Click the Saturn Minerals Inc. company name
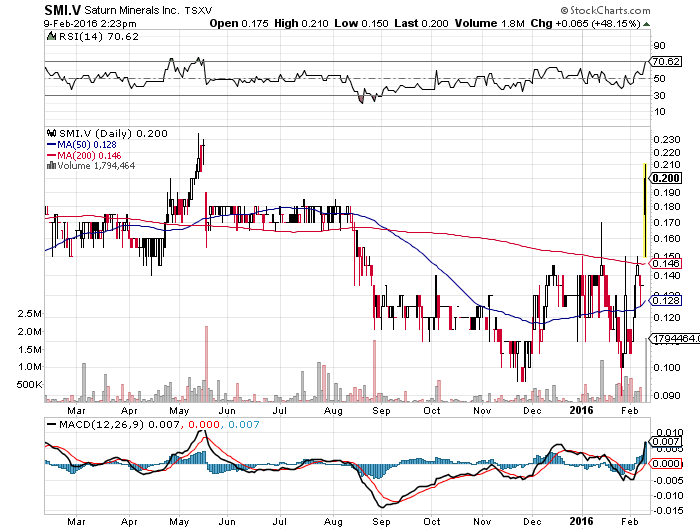 click(133, 10)
